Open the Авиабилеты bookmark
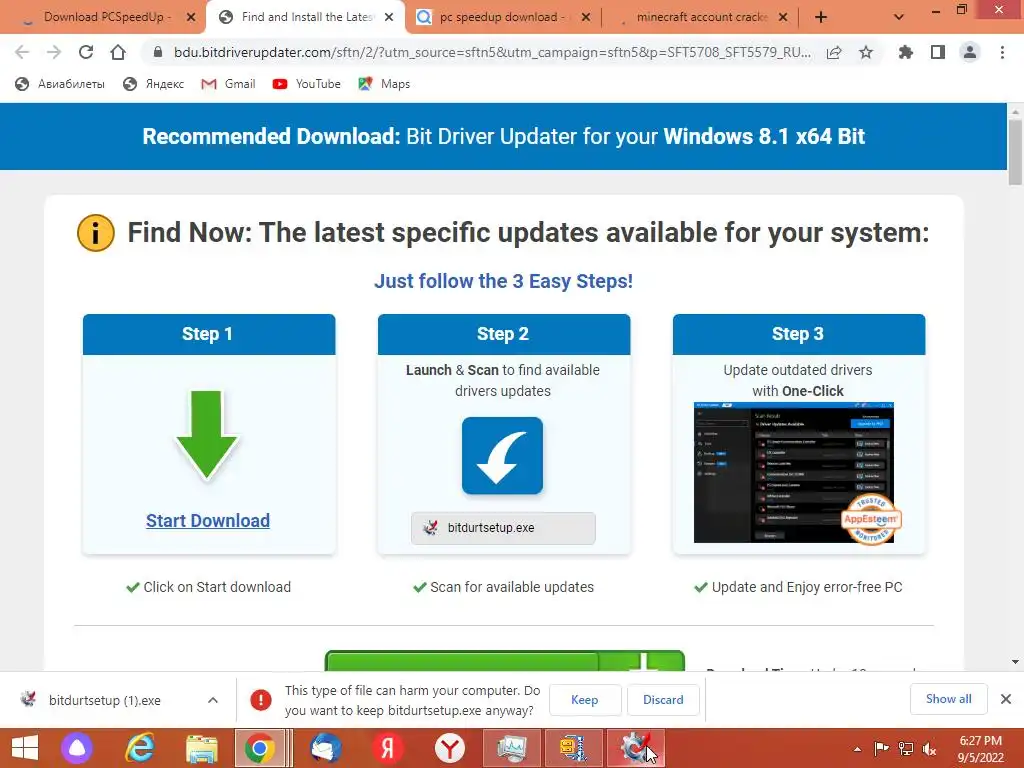The height and width of the screenshot is (768, 1024). coord(59,84)
